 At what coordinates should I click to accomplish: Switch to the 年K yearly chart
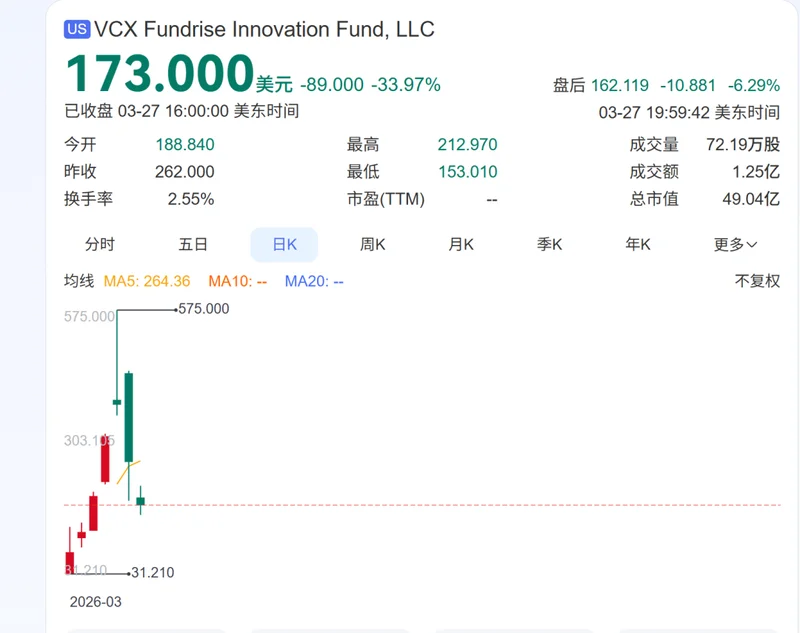click(x=638, y=244)
